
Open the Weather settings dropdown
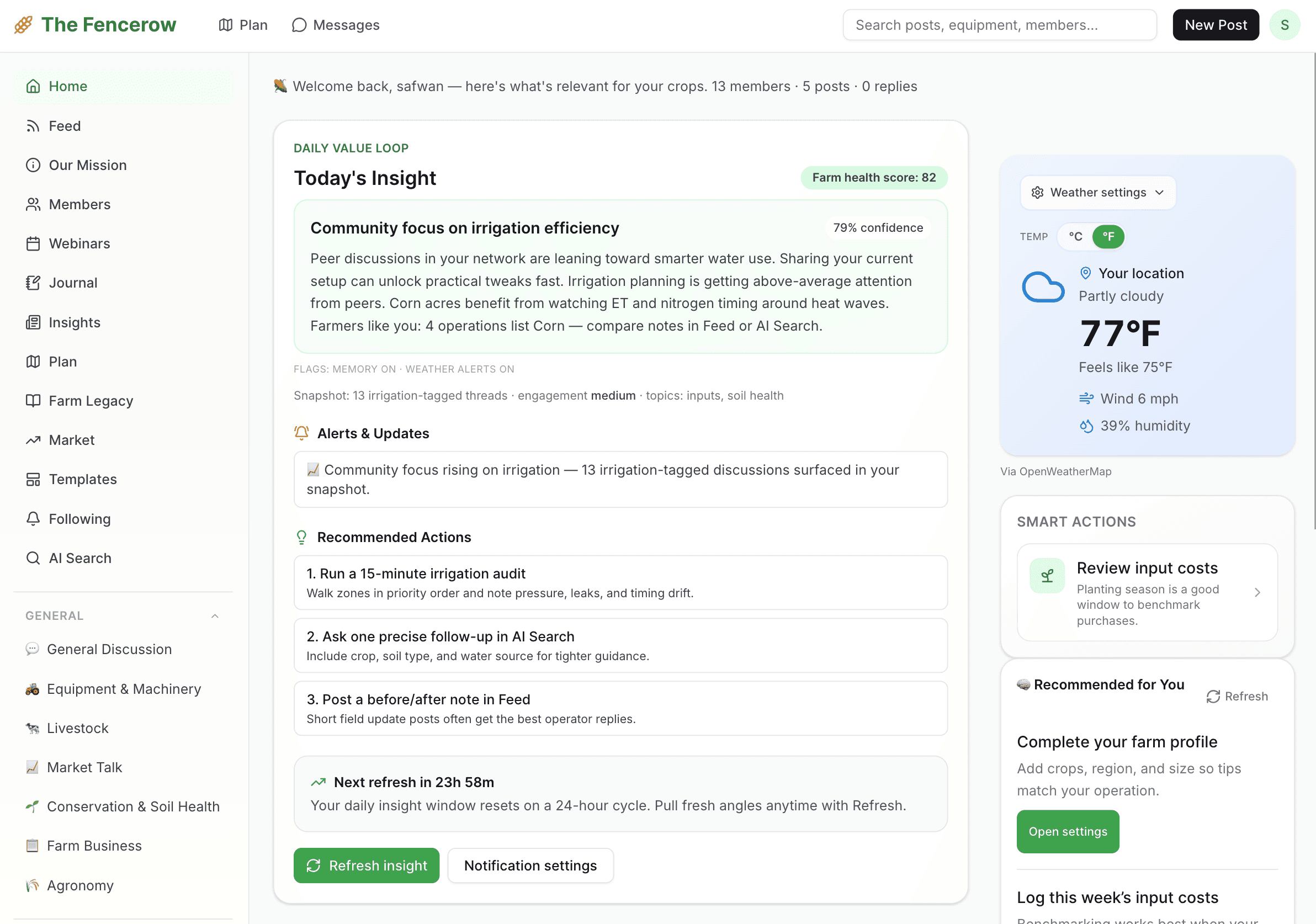tap(1097, 193)
